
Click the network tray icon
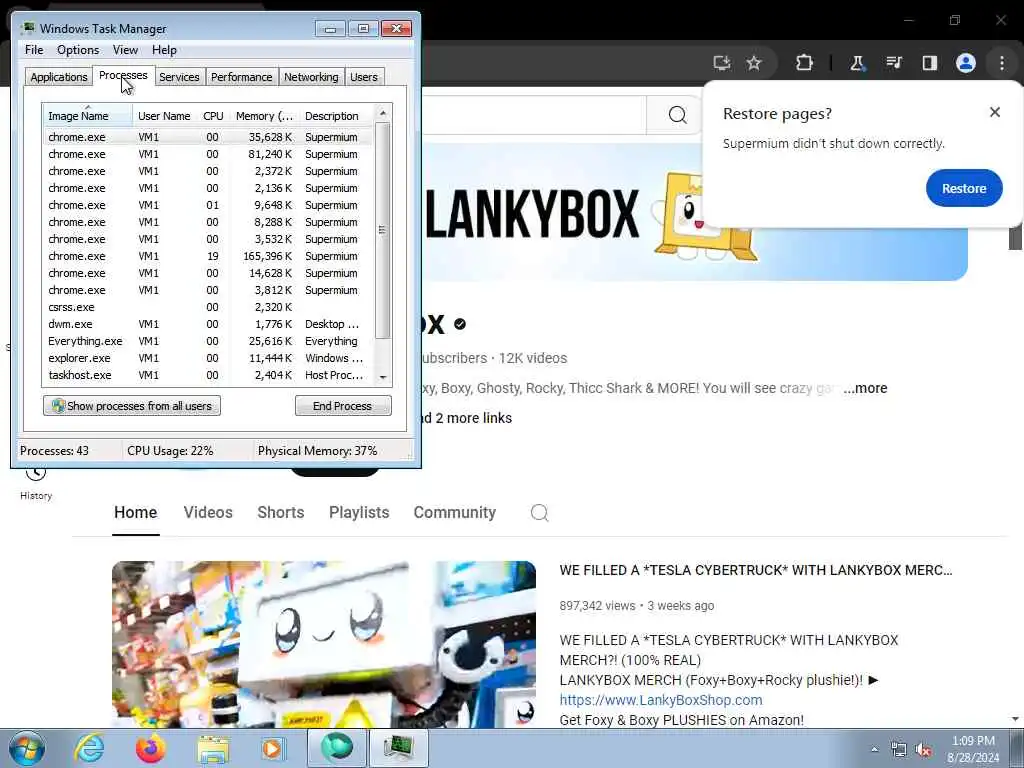coord(899,749)
